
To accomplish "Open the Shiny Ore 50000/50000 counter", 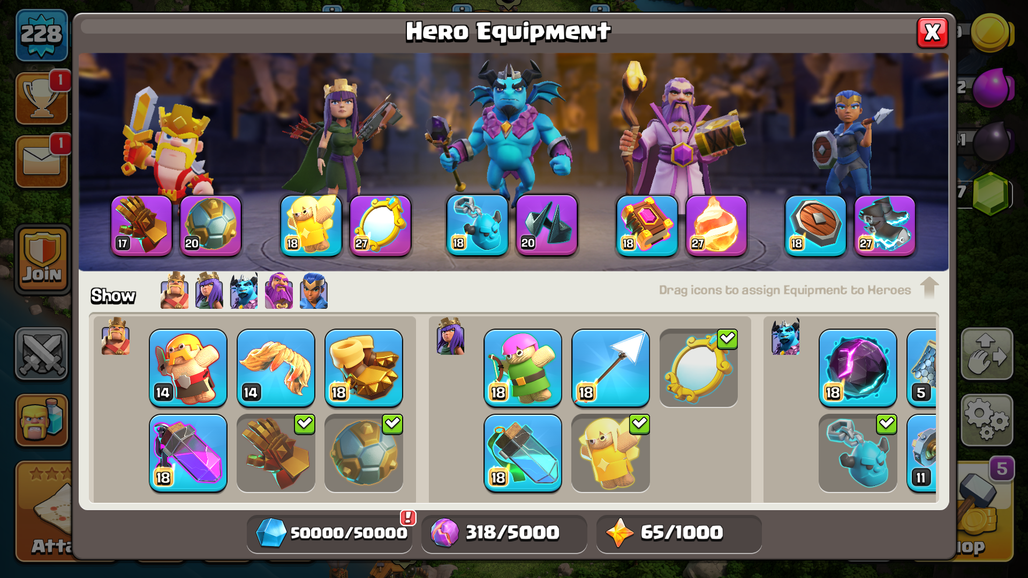I will pos(330,533).
